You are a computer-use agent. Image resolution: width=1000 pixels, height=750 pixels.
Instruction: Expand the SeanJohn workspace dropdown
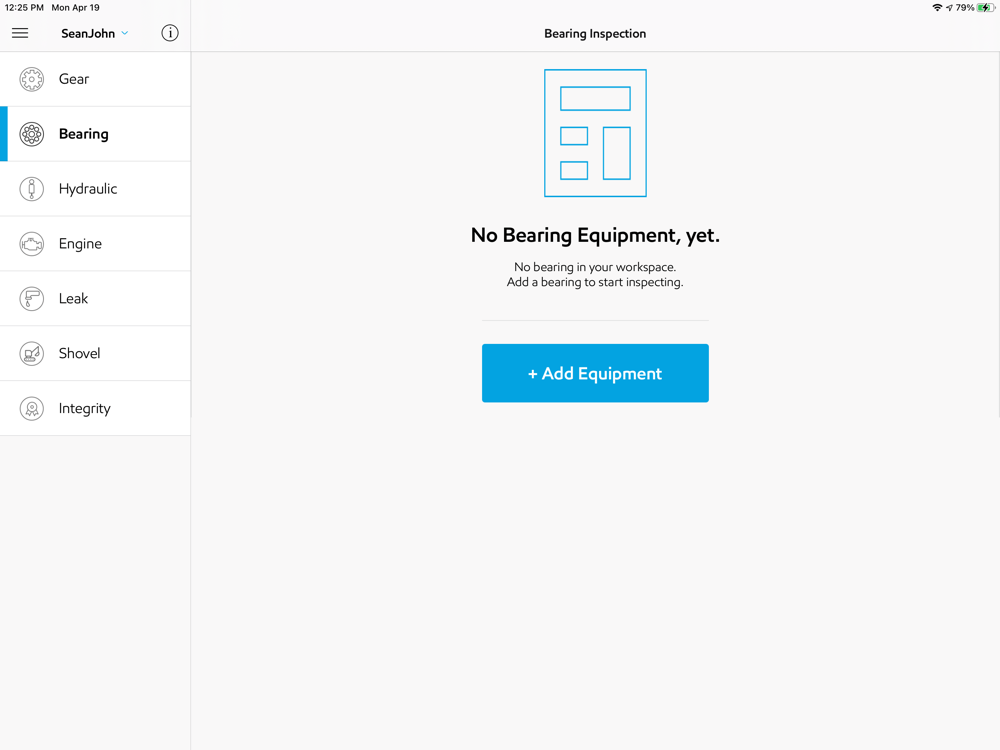[x=94, y=33]
